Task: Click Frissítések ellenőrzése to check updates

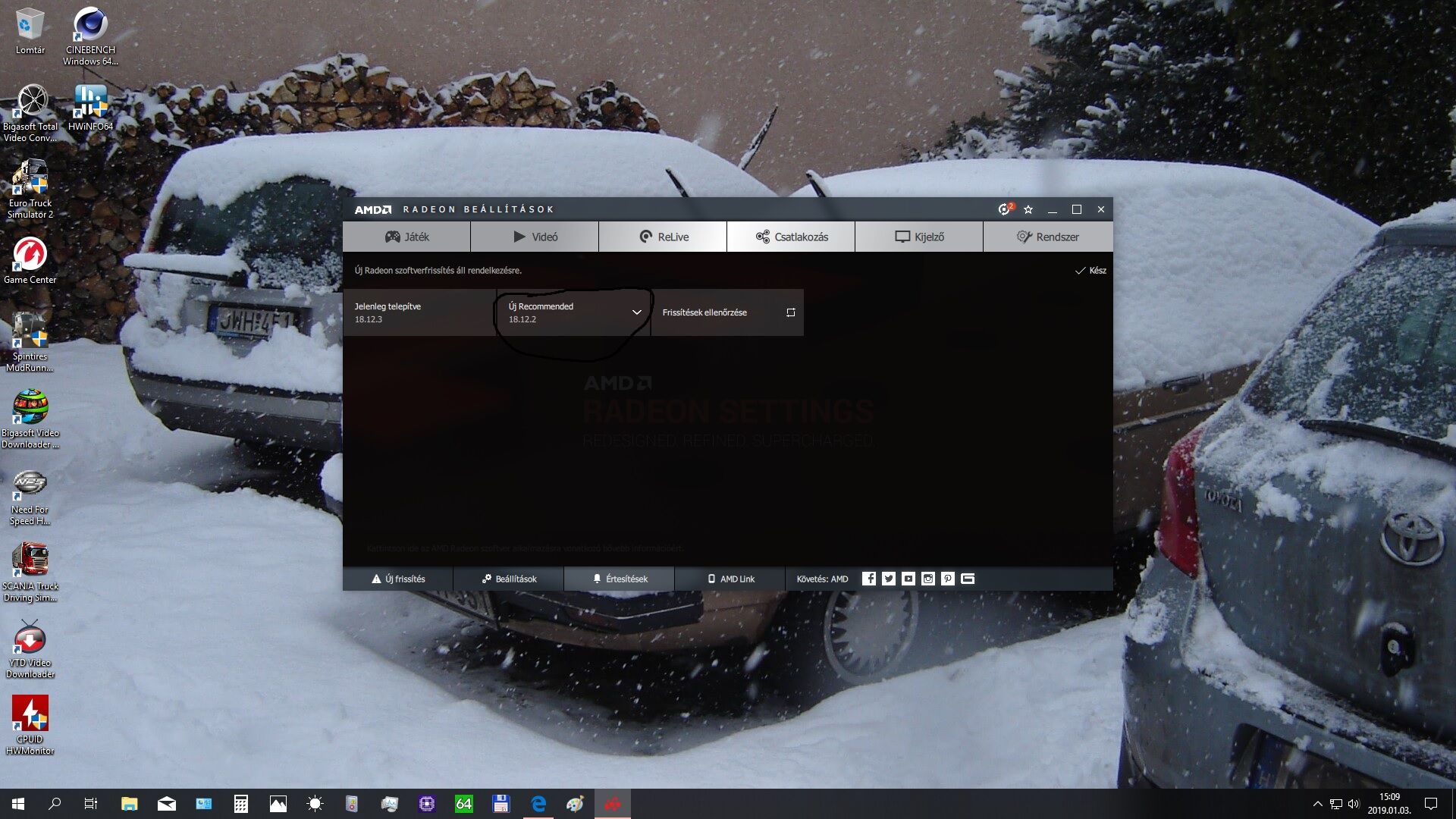Action: click(x=727, y=312)
